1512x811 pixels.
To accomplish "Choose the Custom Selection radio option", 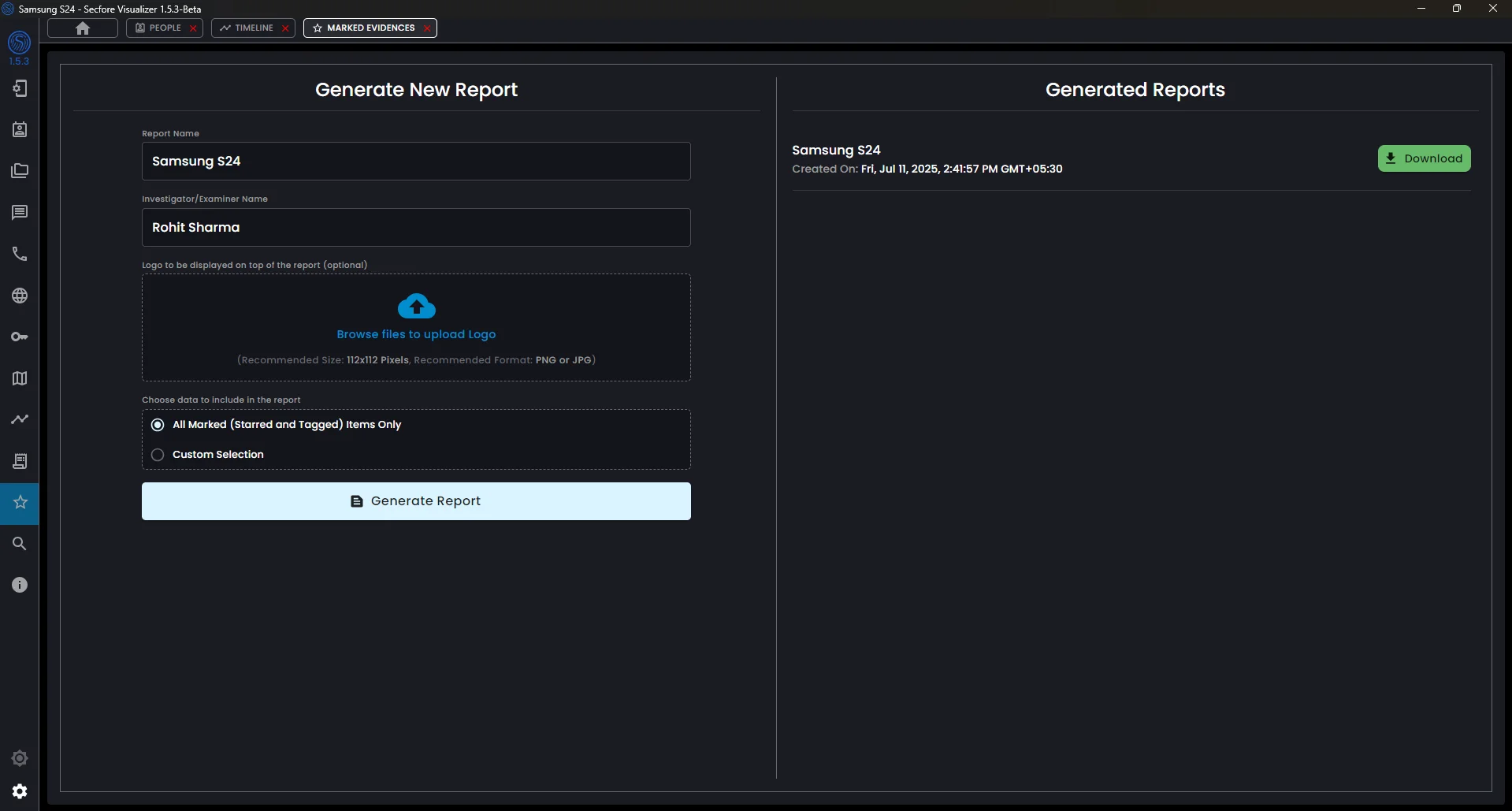I will [x=158, y=455].
